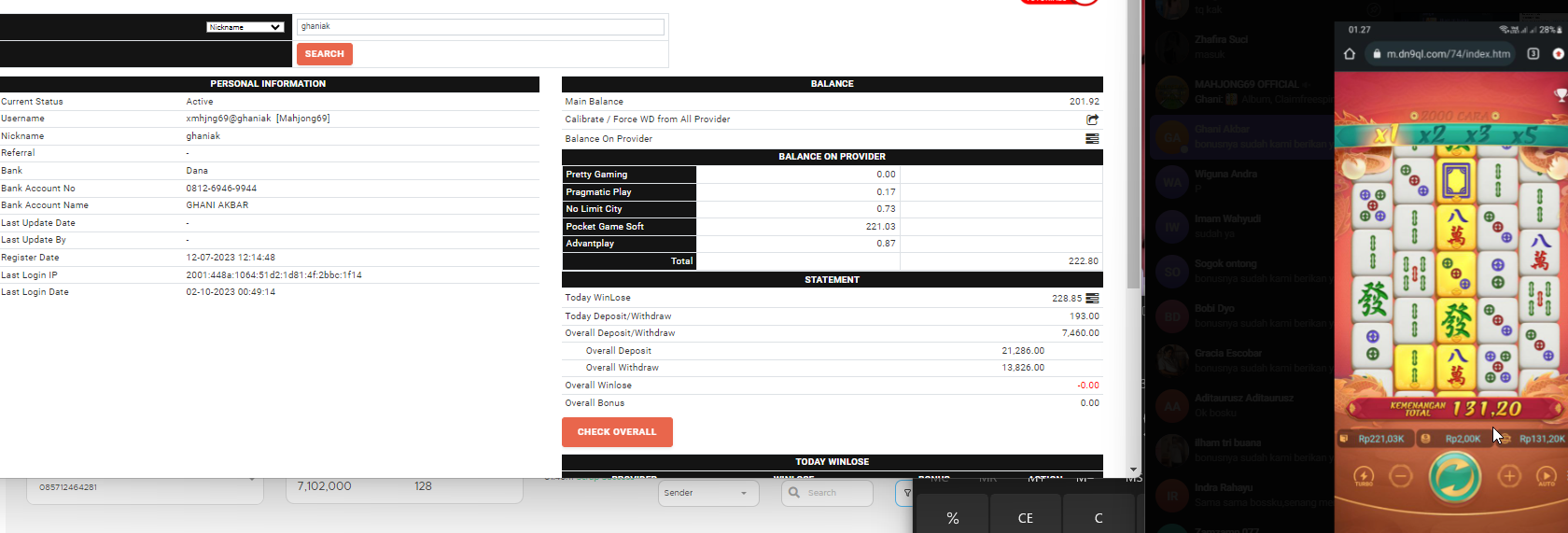This screenshot has width=1568, height=533.
Task: Click the provider Total value 222.80
Action: click(1084, 261)
